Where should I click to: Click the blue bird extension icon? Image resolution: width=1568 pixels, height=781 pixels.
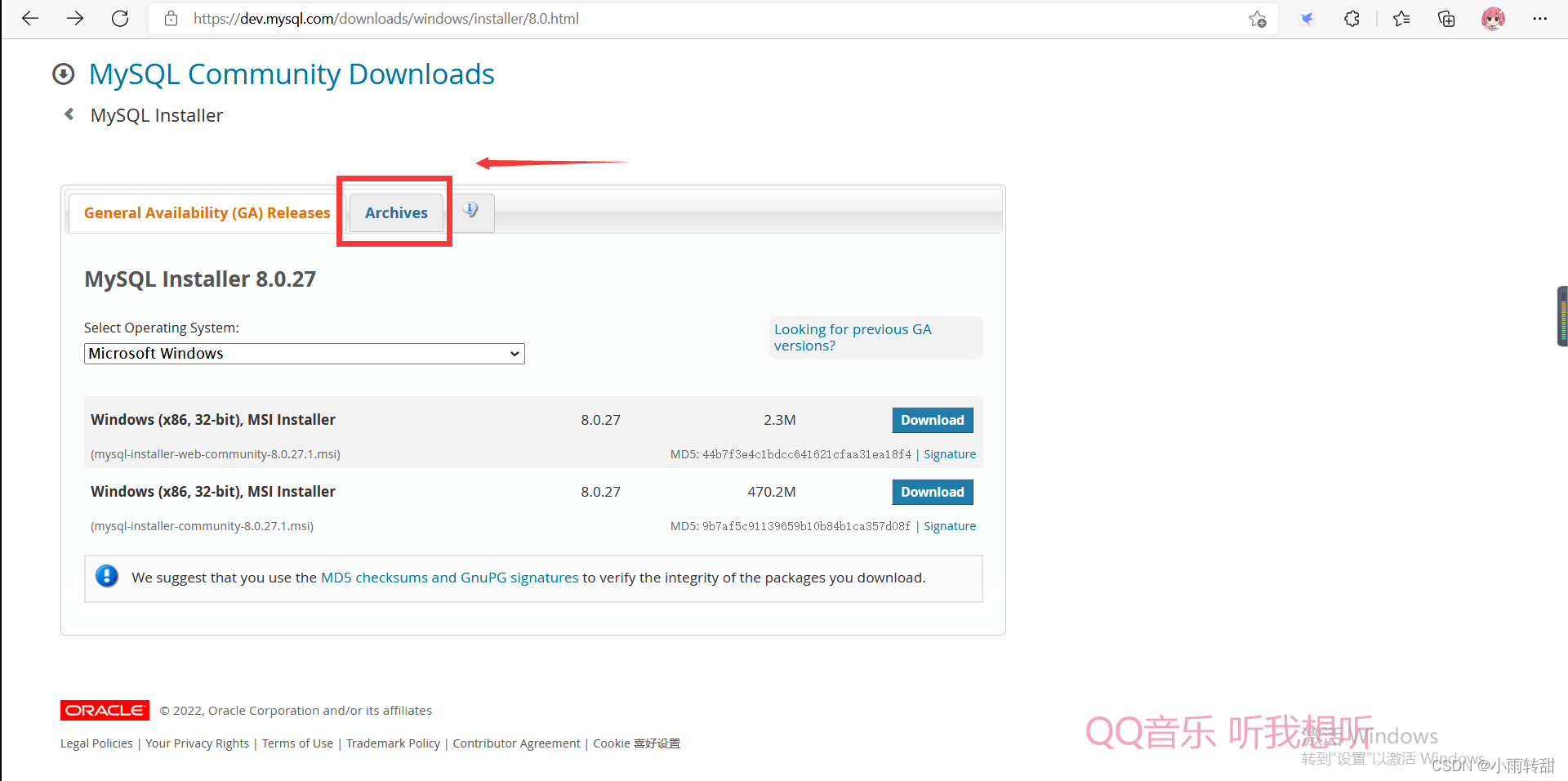(1307, 18)
